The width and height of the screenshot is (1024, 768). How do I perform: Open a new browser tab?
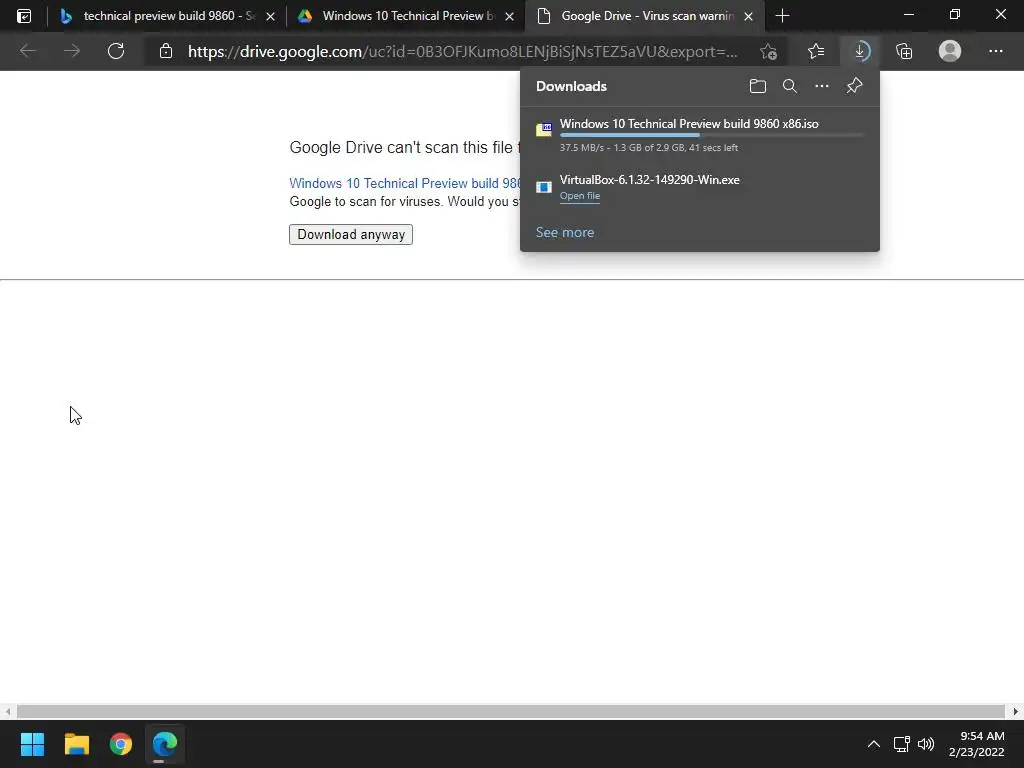pyautogui.click(x=782, y=16)
